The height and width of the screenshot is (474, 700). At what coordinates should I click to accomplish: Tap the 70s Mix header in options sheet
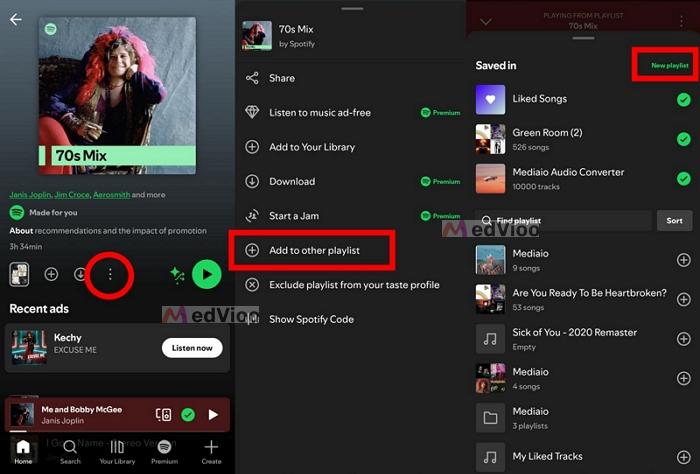pos(352,36)
